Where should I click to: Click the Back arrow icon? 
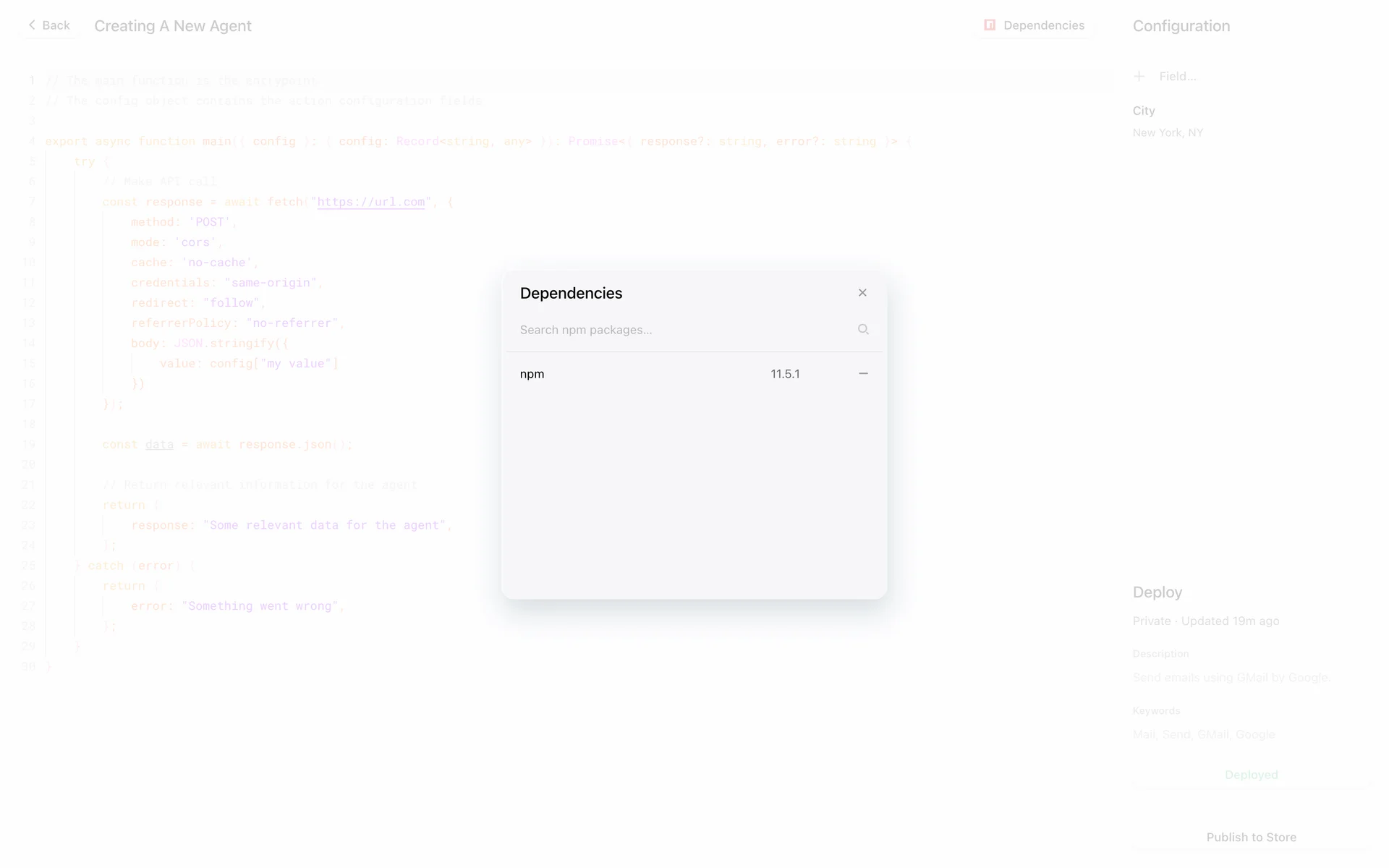32,25
